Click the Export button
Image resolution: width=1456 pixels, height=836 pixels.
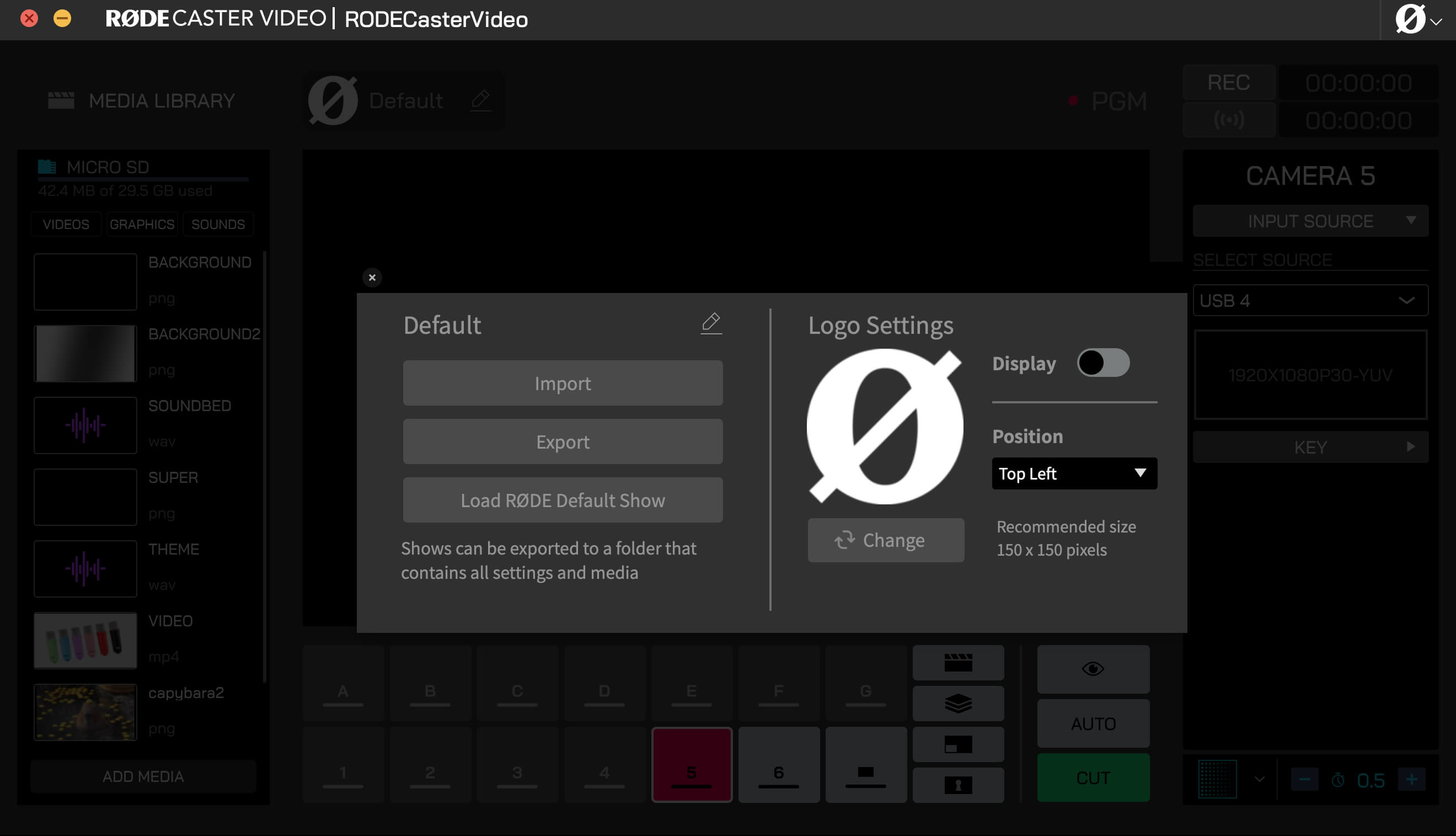(562, 441)
